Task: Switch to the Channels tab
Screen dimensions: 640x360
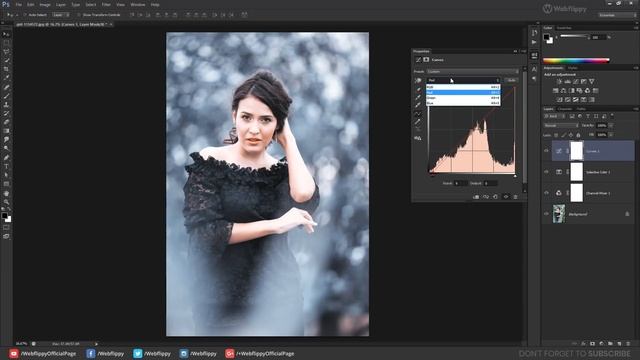Action: click(x=565, y=109)
